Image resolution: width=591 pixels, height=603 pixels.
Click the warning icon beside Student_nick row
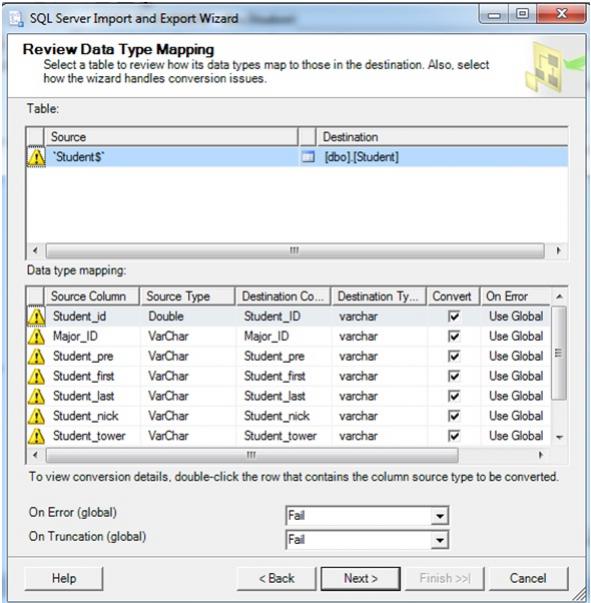click(x=37, y=416)
